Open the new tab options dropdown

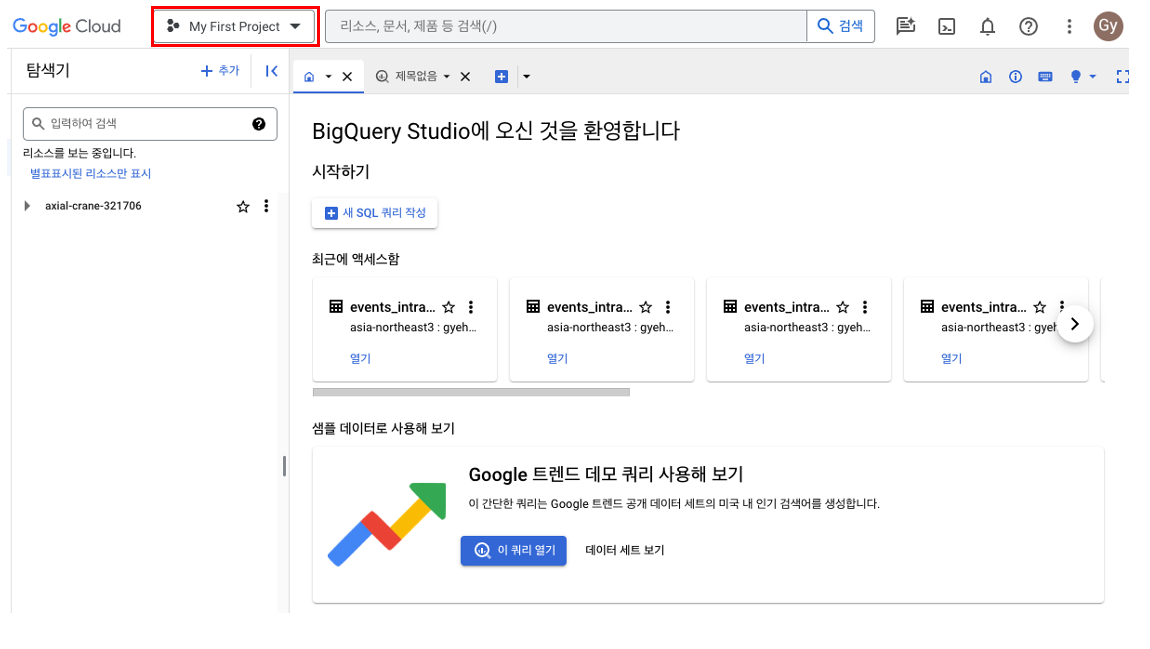(527, 76)
